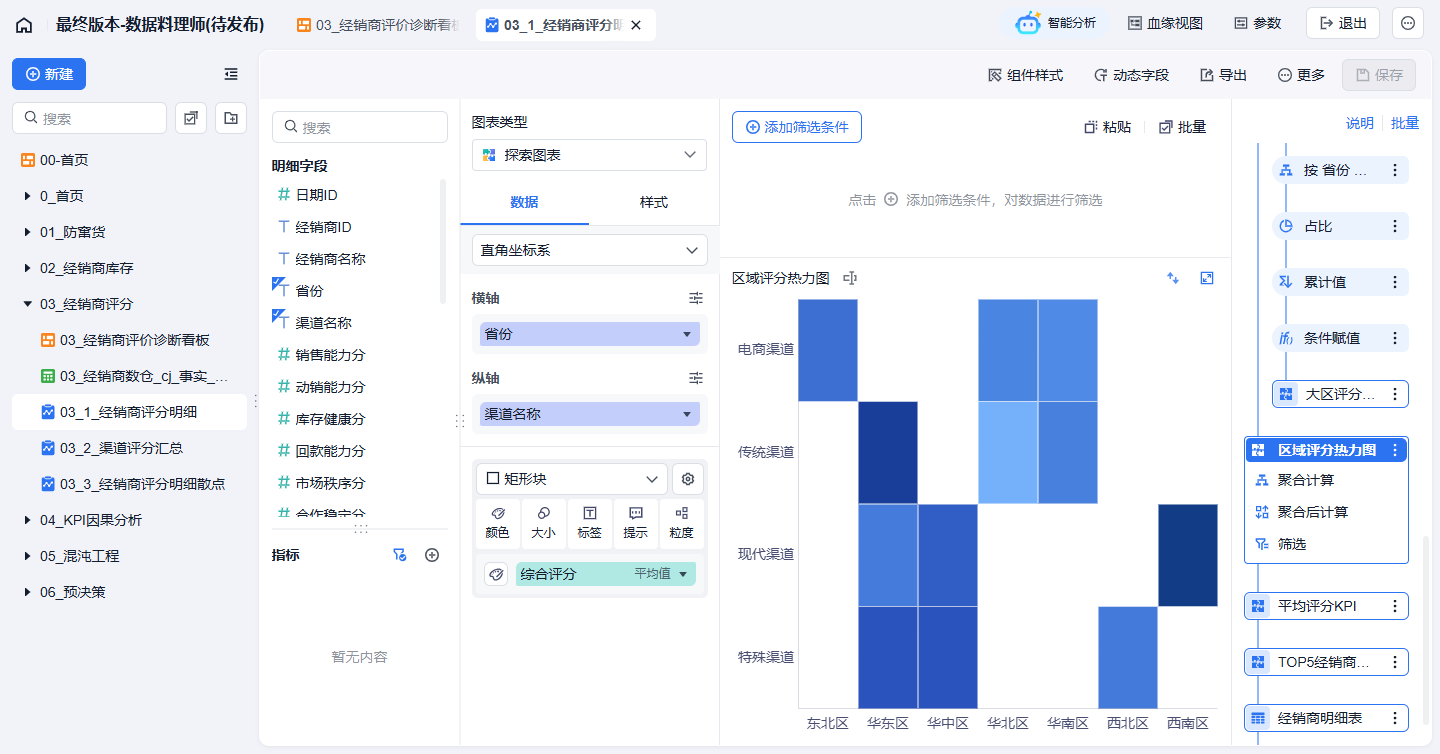Click the batch-select checkbox icon beside search

(191, 118)
